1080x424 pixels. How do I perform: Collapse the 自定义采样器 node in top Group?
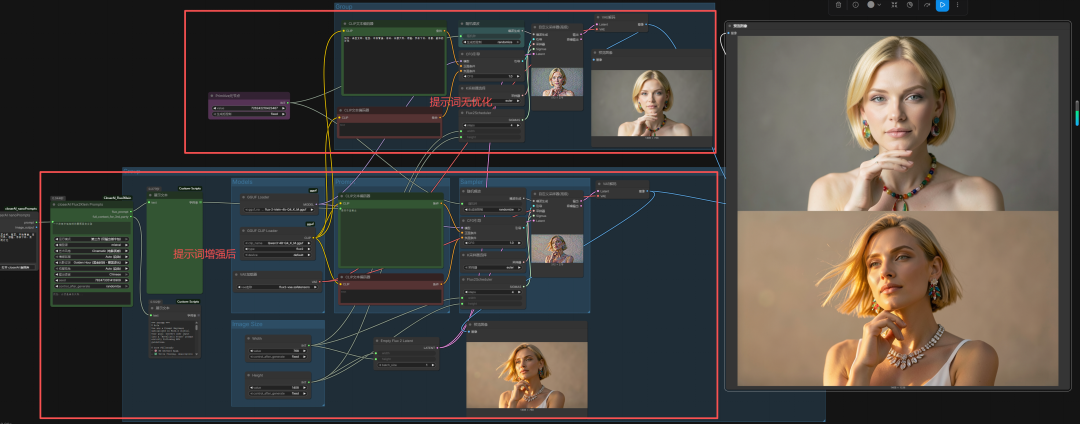(534, 28)
